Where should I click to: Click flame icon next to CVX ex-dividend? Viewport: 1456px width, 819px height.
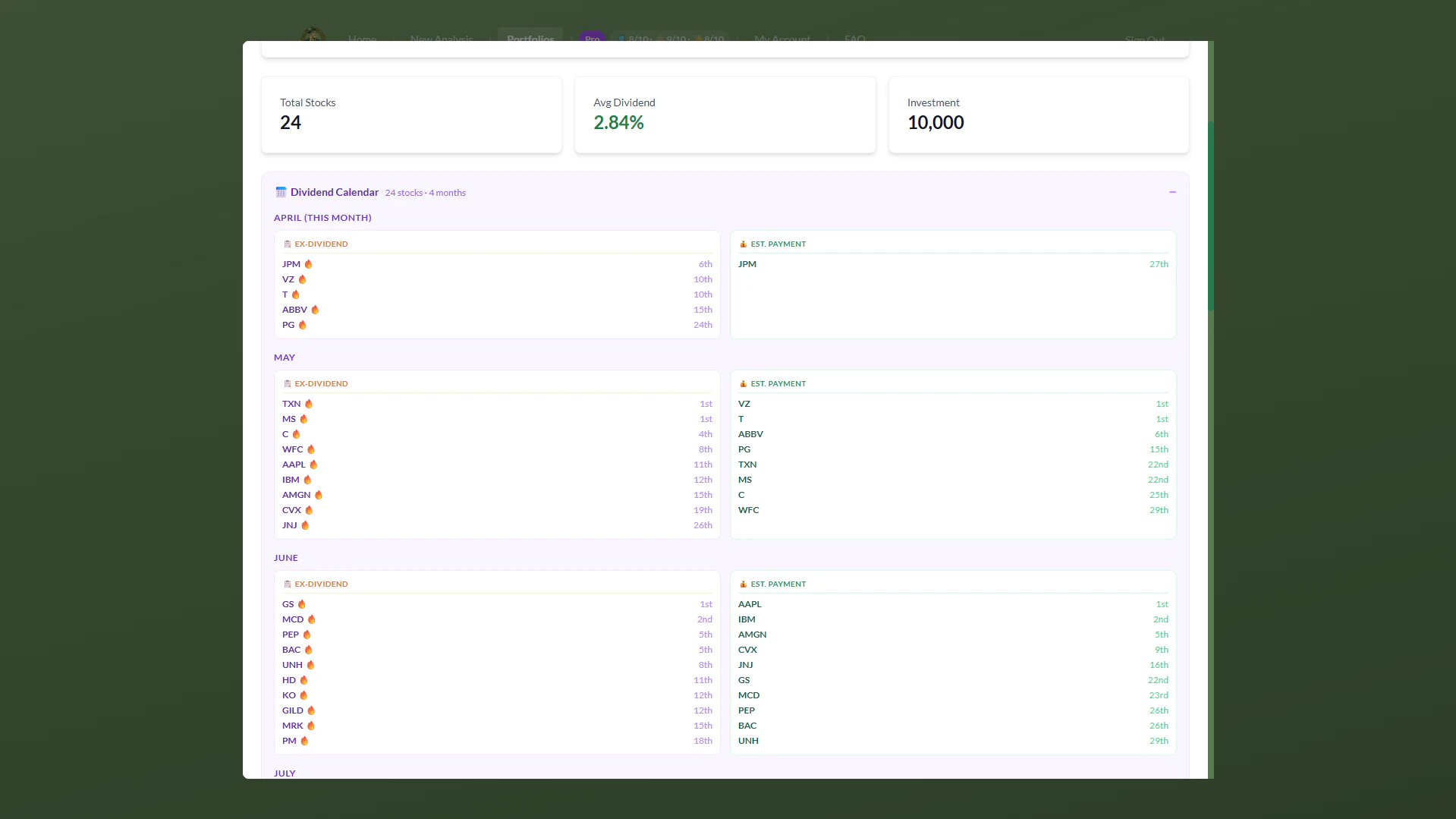pos(309,510)
